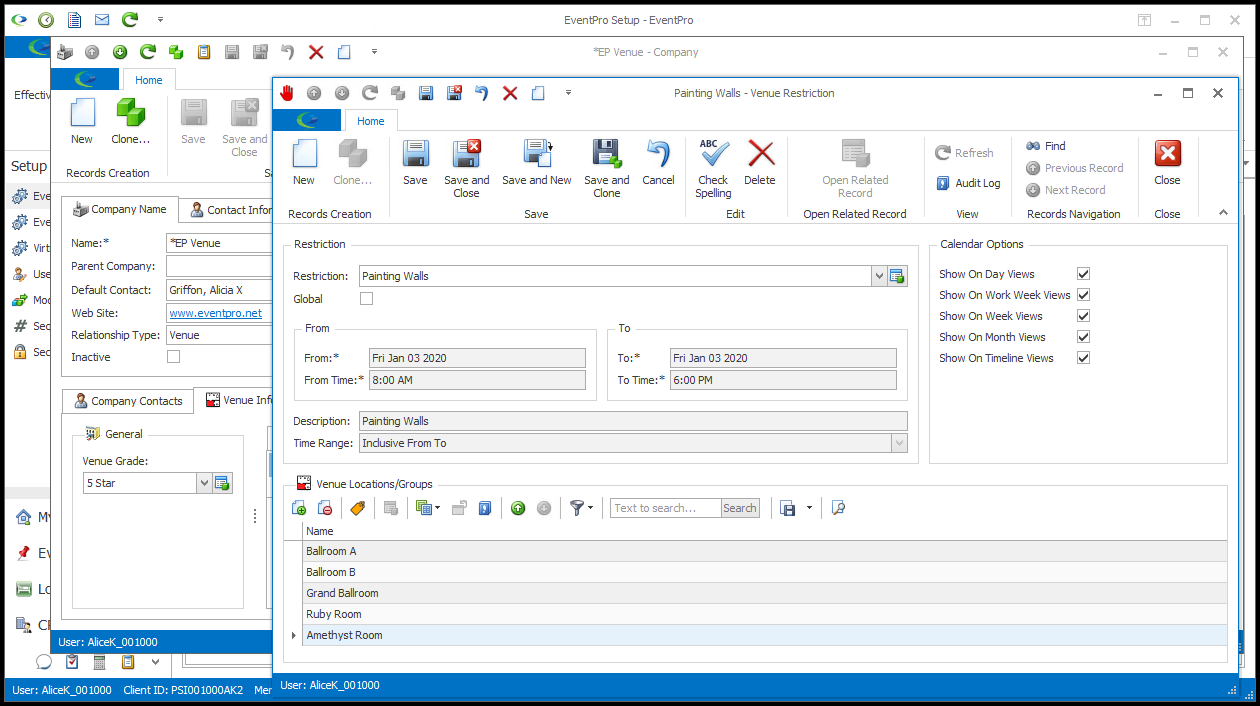This screenshot has height=706, width=1260.
Task: Click the Name column header
Action: tap(764, 531)
